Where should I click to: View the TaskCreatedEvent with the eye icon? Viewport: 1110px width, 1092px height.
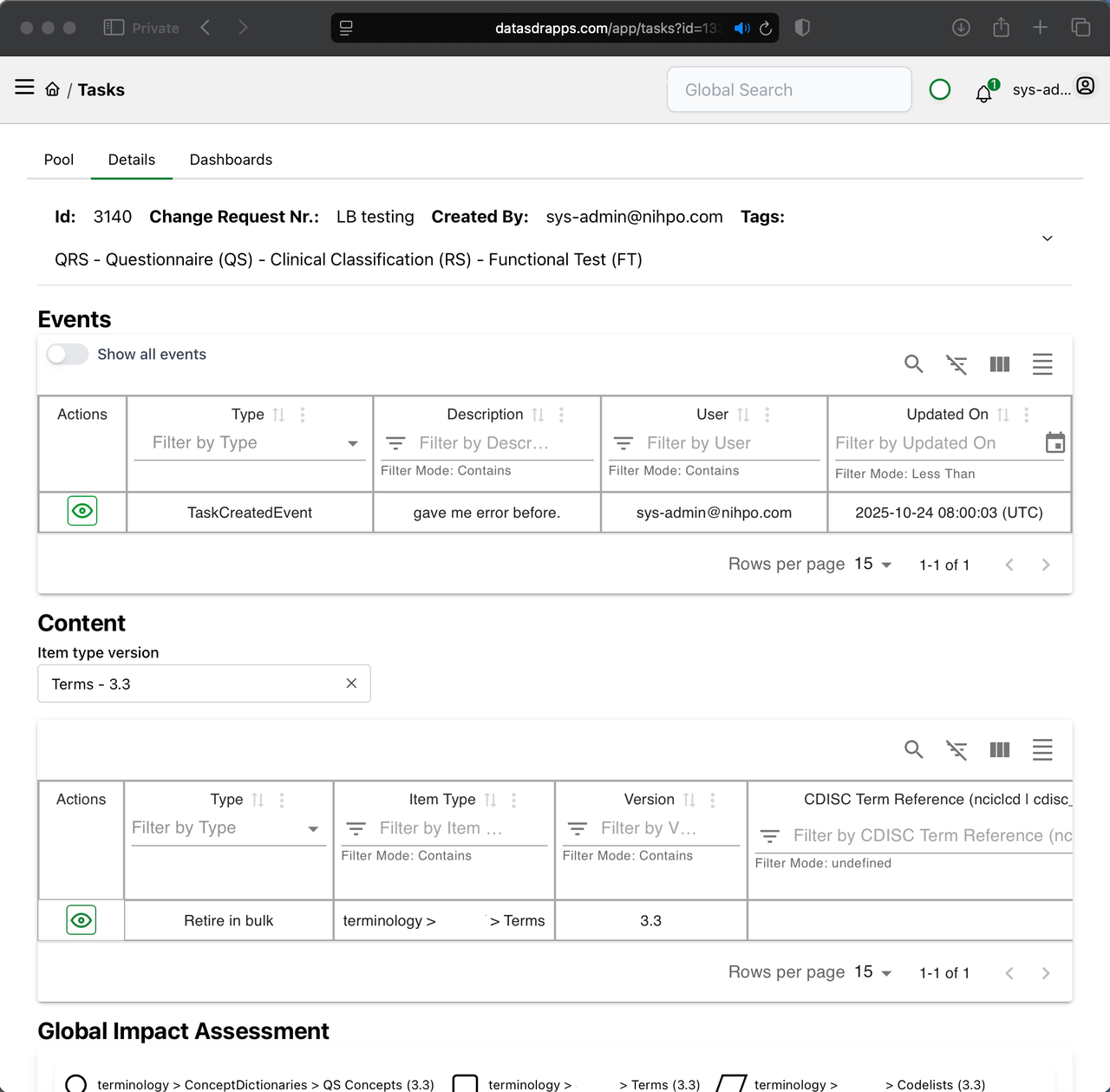[82, 511]
